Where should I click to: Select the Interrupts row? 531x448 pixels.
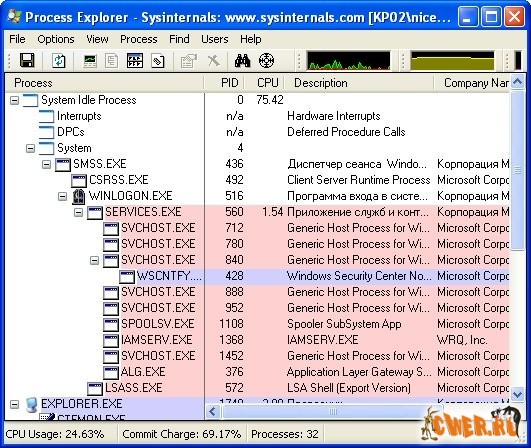coord(257,116)
